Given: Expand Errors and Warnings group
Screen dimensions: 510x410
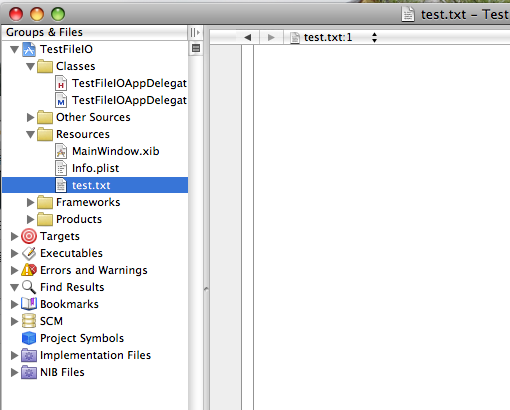Looking at the screenshot, I should (14, 270).
